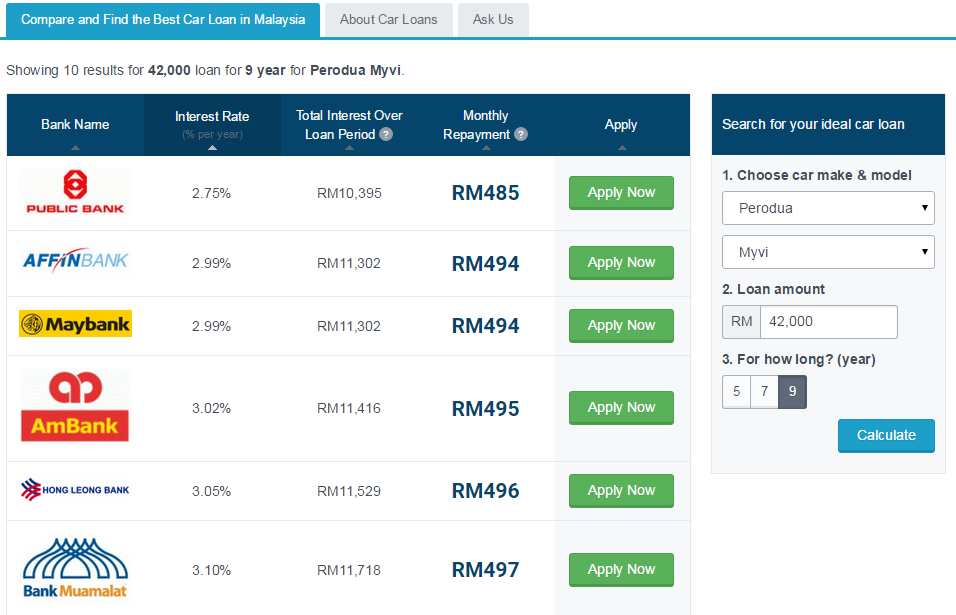Click the Affin Bank logo
956x615 pixels.
(75, 261)
